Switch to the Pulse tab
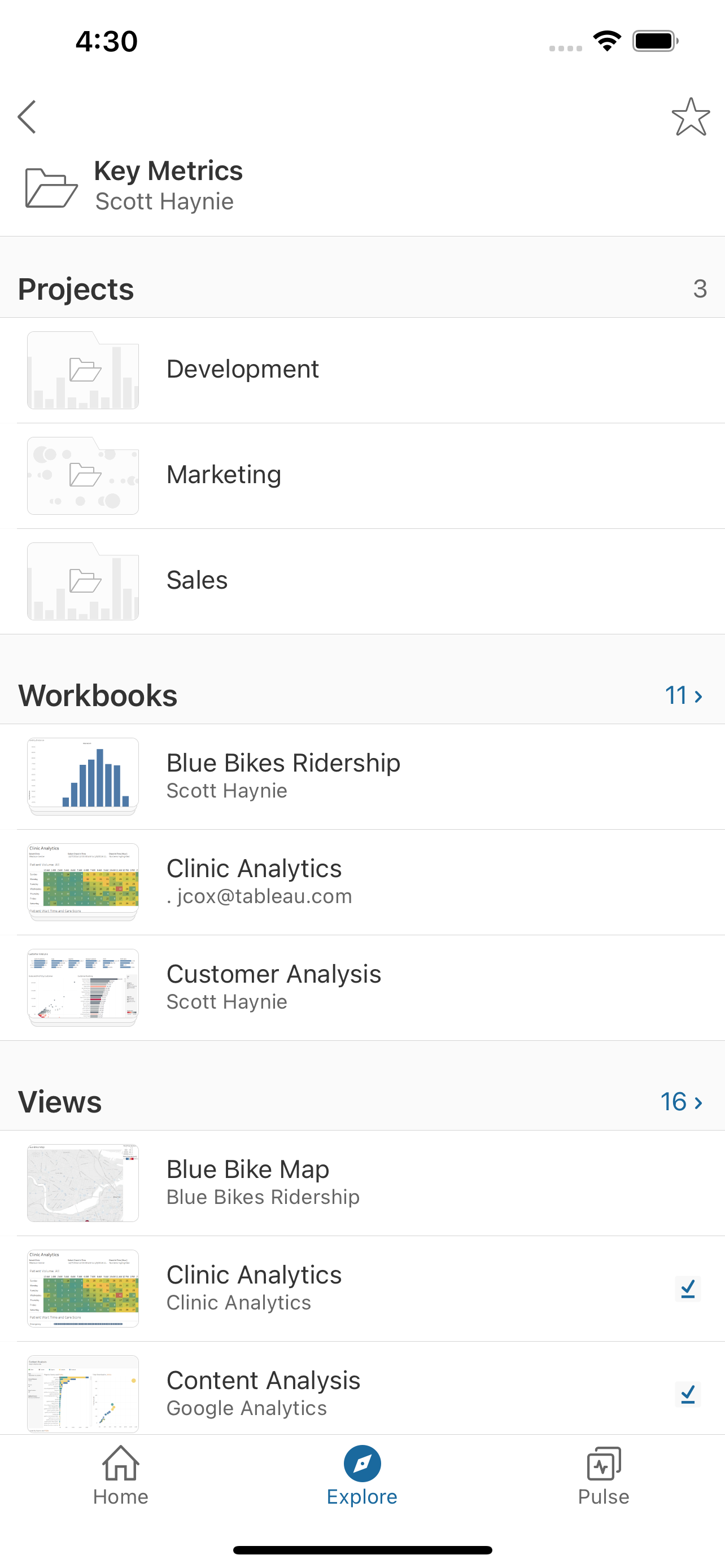This screenshot has width=725, height=1568. click(x=603, y=1475)
